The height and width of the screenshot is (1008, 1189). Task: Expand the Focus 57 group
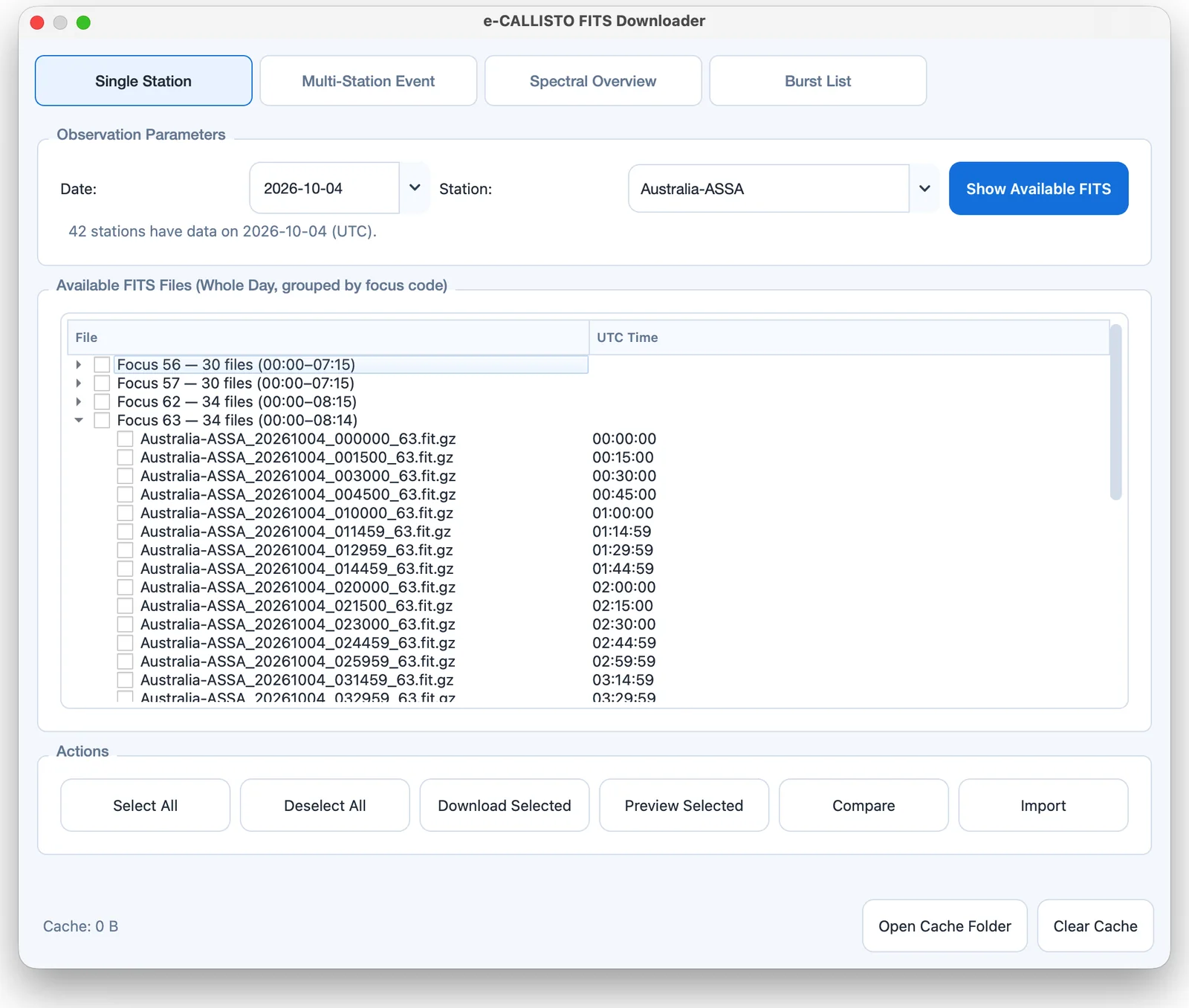point(79,384)
